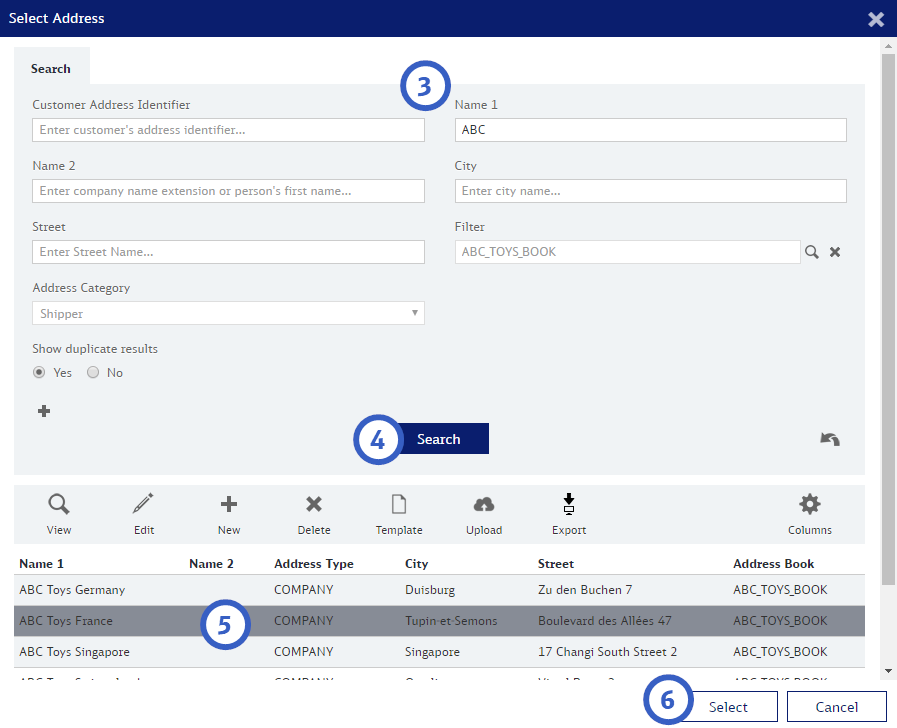Select the ABC Toys France row
This screenshot has width=897, height=728.
pyautogui.click(x=439, y=621)
